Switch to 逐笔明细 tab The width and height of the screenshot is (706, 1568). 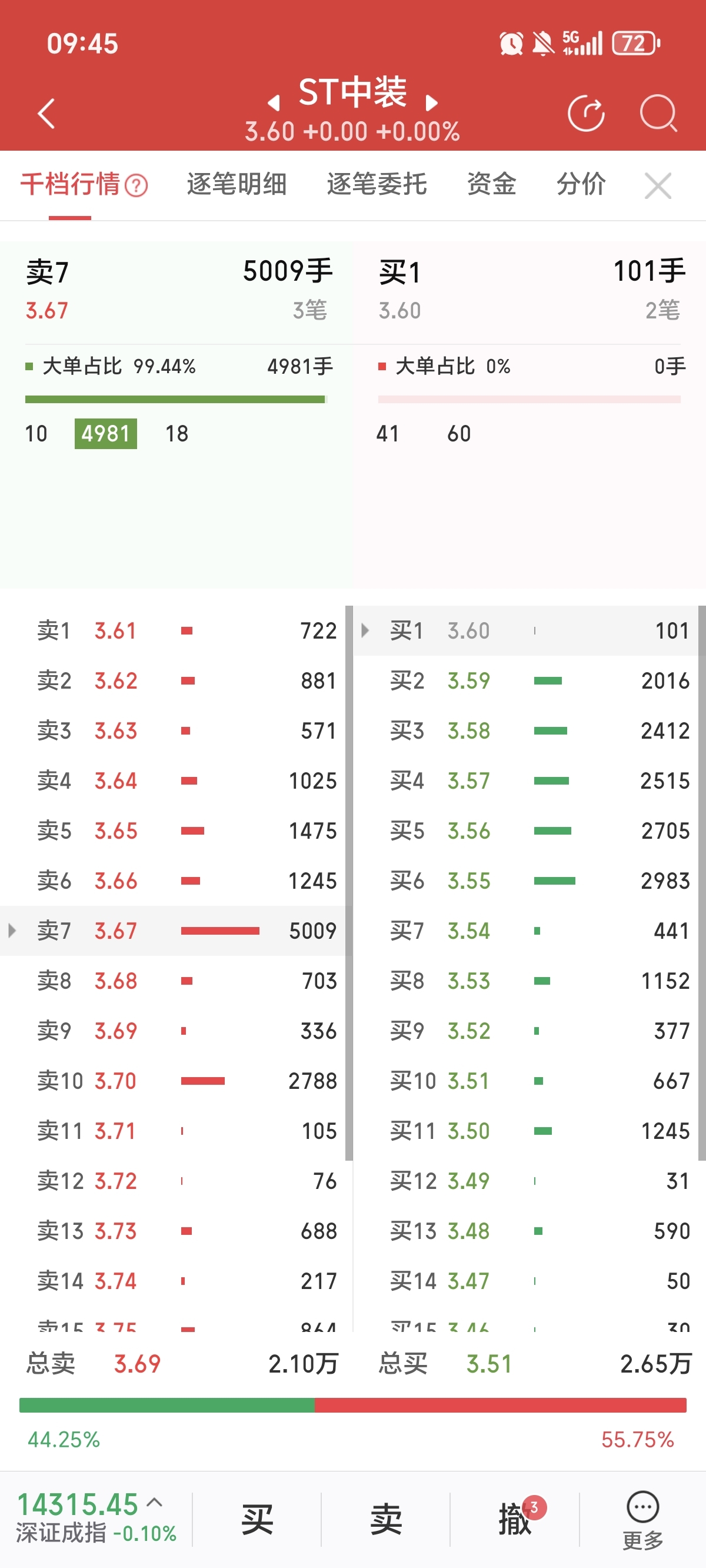pos(236,184)
